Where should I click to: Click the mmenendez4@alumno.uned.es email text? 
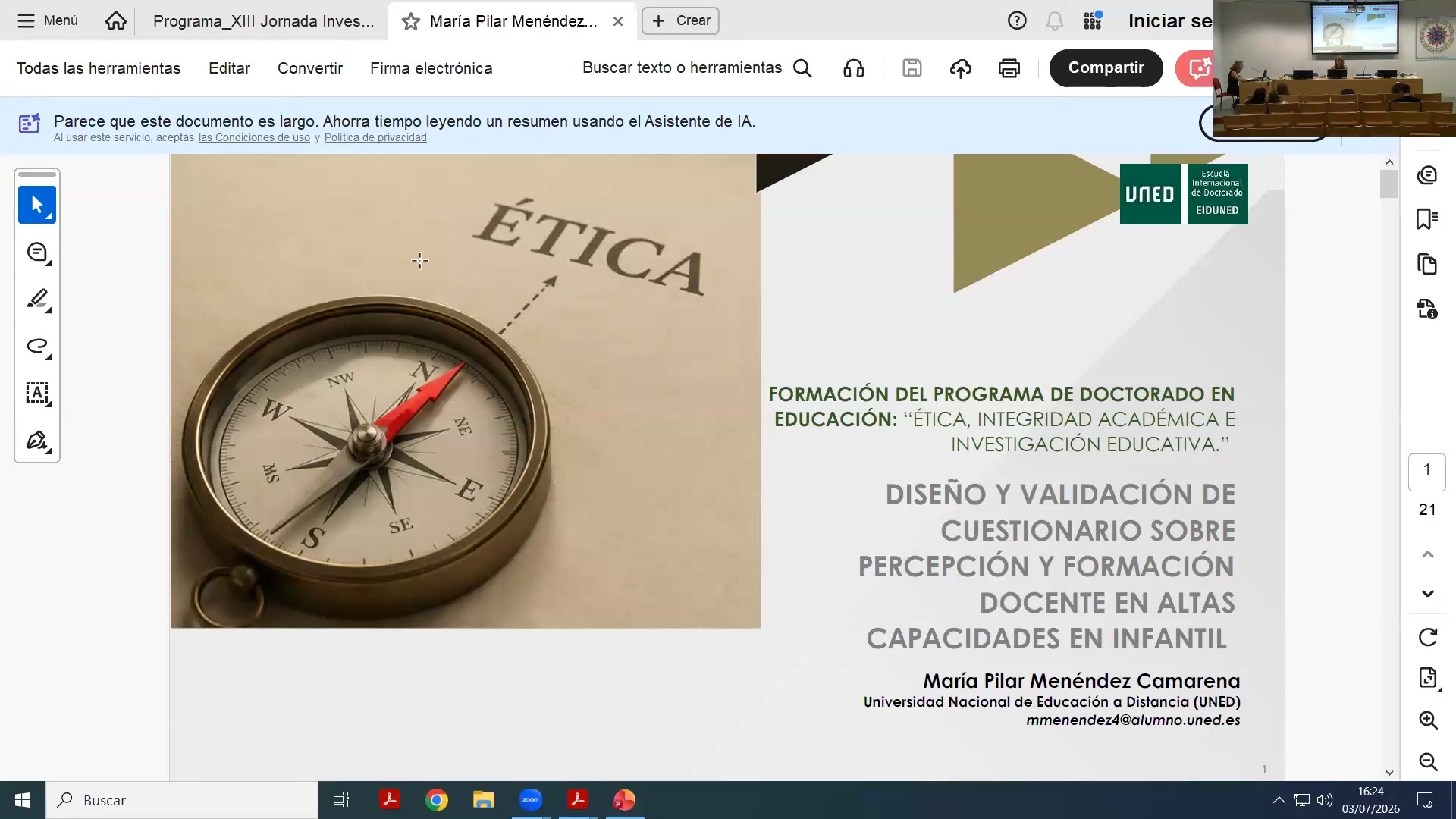point(1133,720)
